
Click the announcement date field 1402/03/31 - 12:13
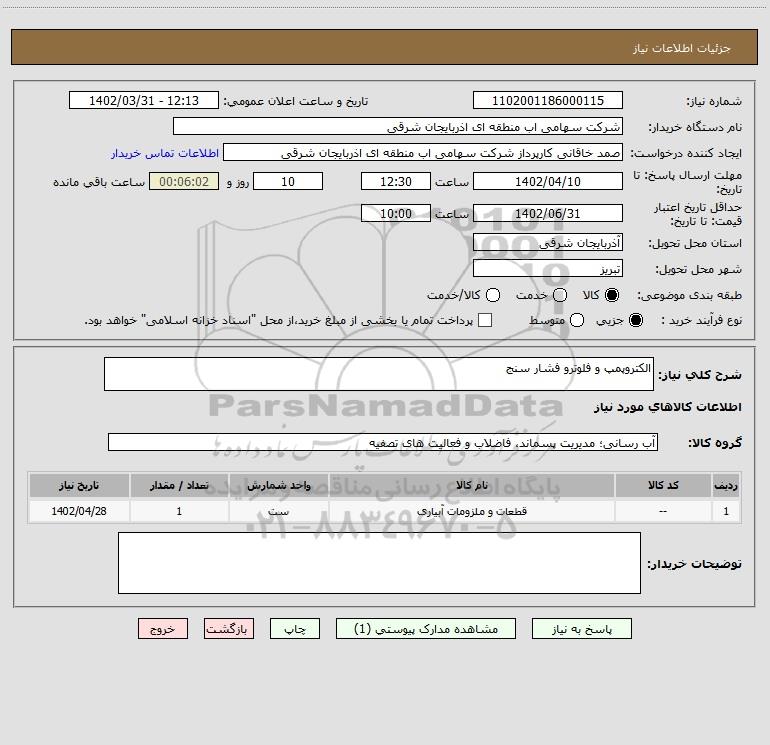(x=144, y=100)
